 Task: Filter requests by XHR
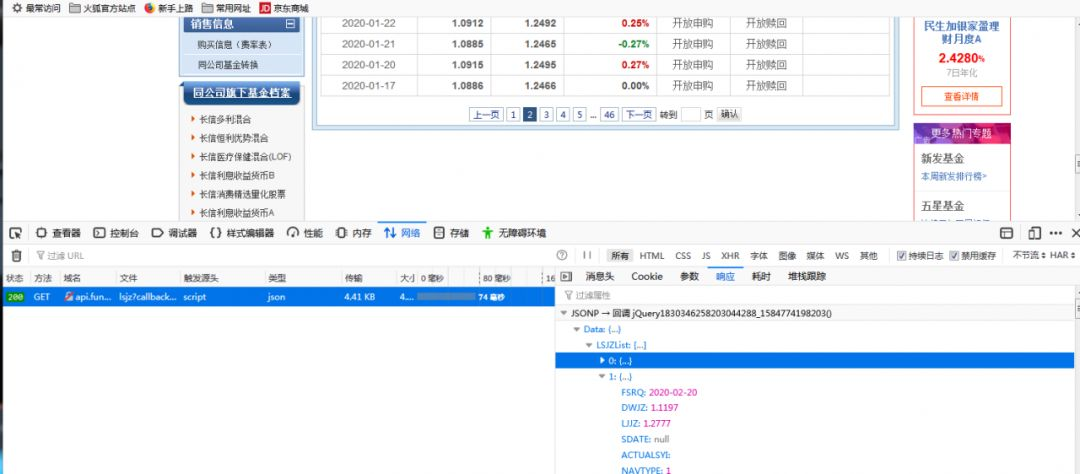point(730,256)
